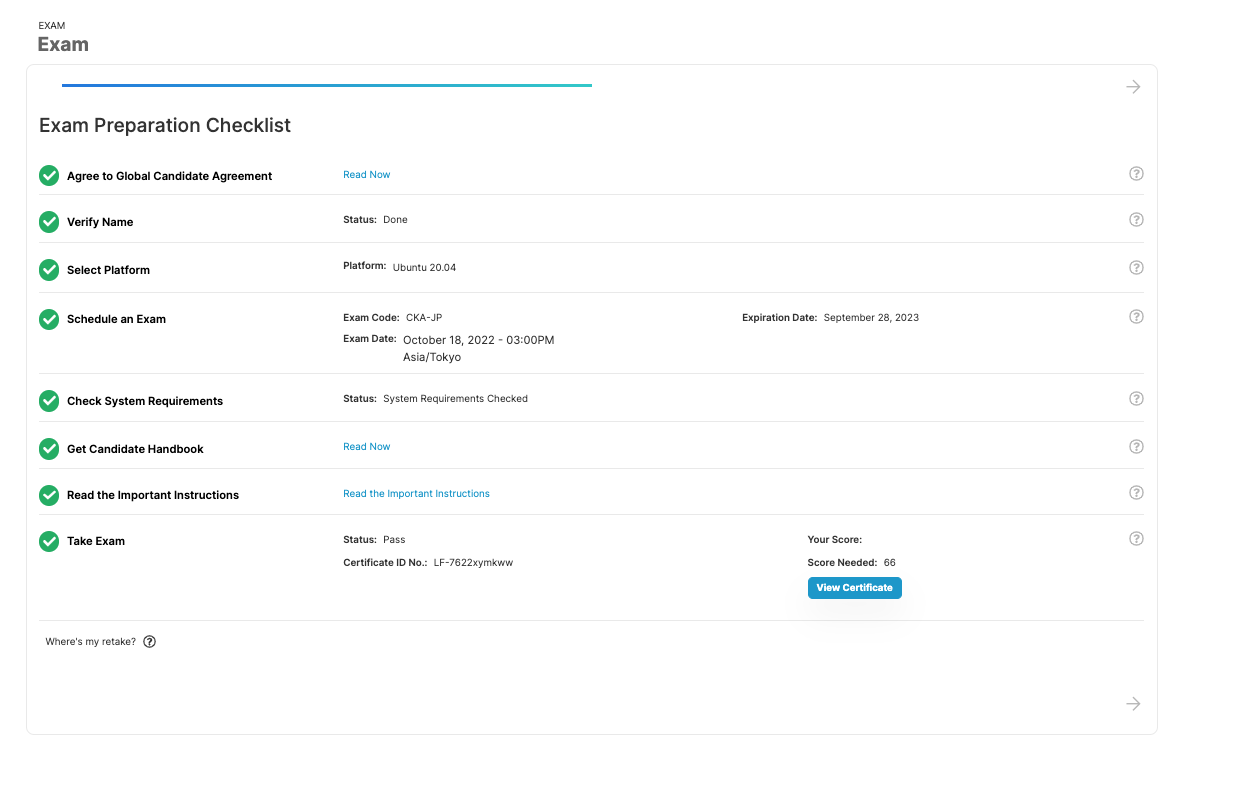Click green check for Verify Name
The image size is (1256, 812).
(x=49, y=222)
